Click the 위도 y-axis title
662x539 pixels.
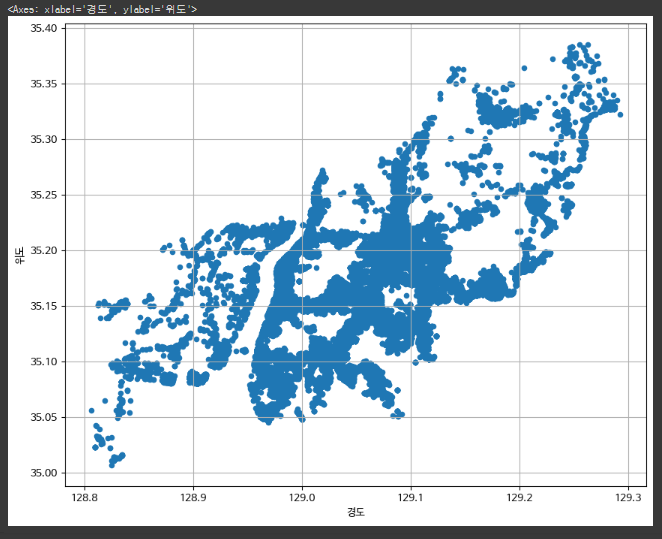tap(20, 255)
